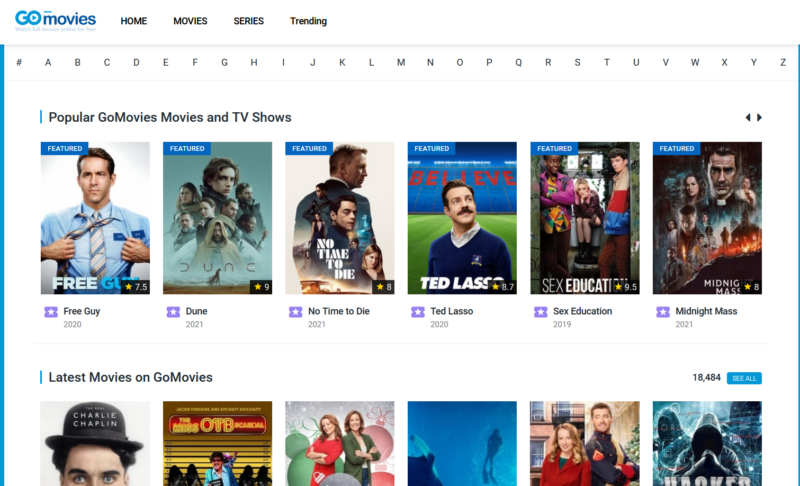This screenshot has height=486, width=800.
Task: Filter titles starting with letter D
Action: point(136,63)
